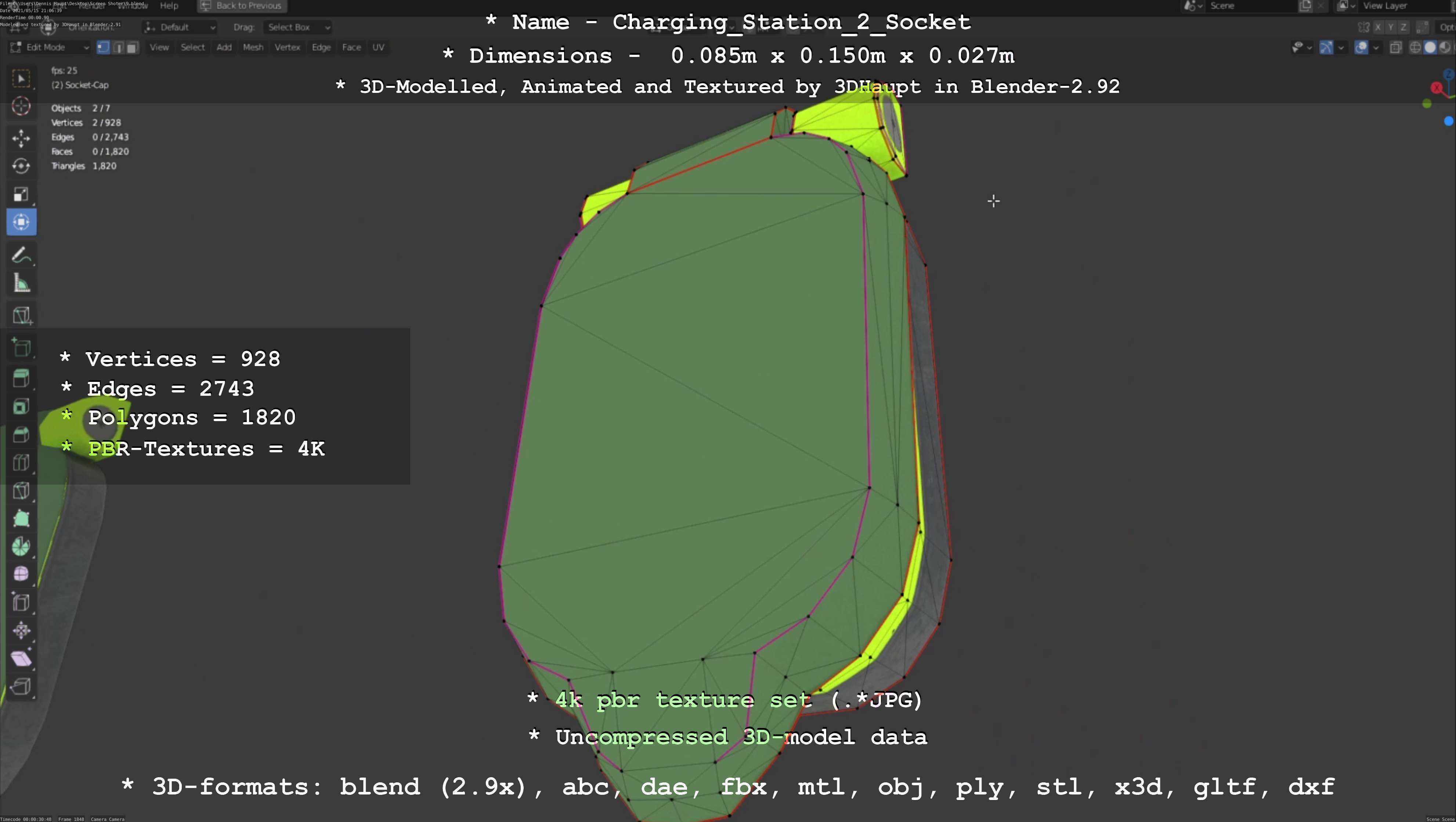Switch to face select mode

click(x=132, y=47)
